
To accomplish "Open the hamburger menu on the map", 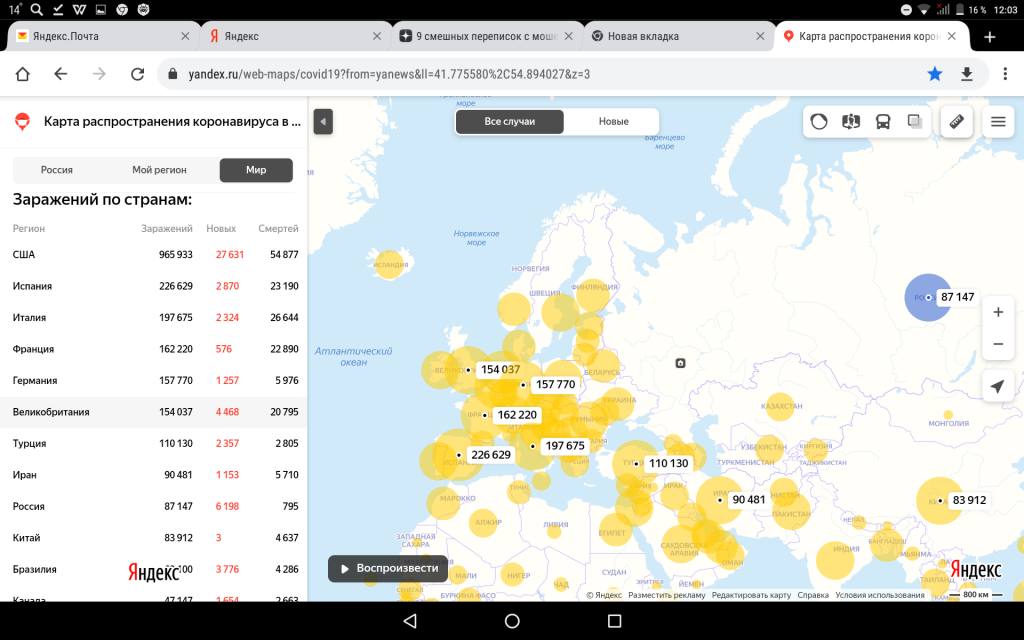I will click(997, 122).
